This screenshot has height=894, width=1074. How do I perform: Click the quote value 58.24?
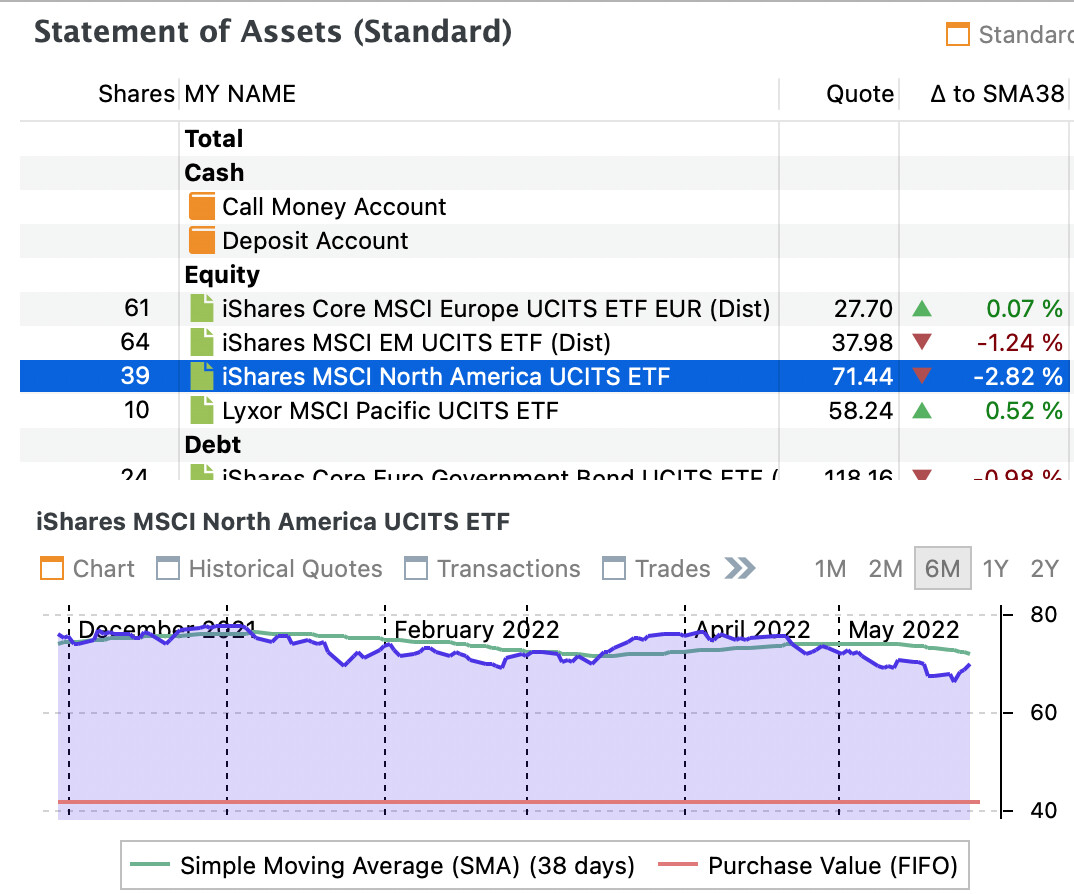pos(860,410)
